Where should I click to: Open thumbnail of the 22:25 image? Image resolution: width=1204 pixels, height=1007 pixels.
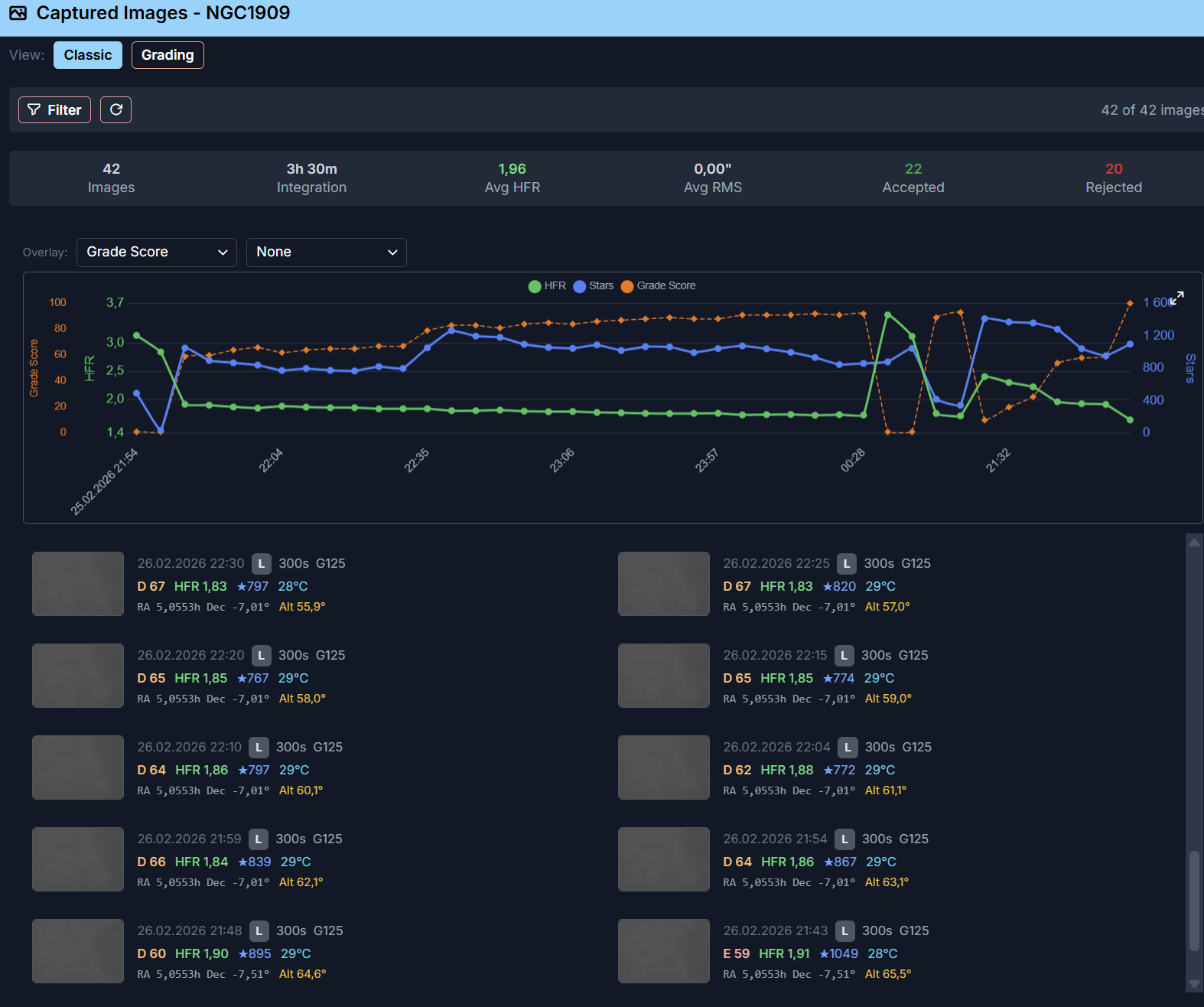click(663, 584)
